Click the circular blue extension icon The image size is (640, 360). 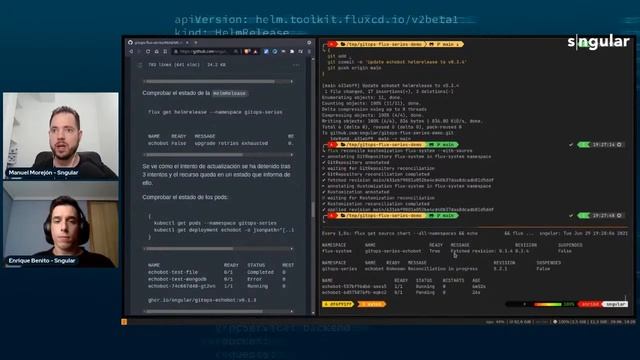click(x=275, y=51)
